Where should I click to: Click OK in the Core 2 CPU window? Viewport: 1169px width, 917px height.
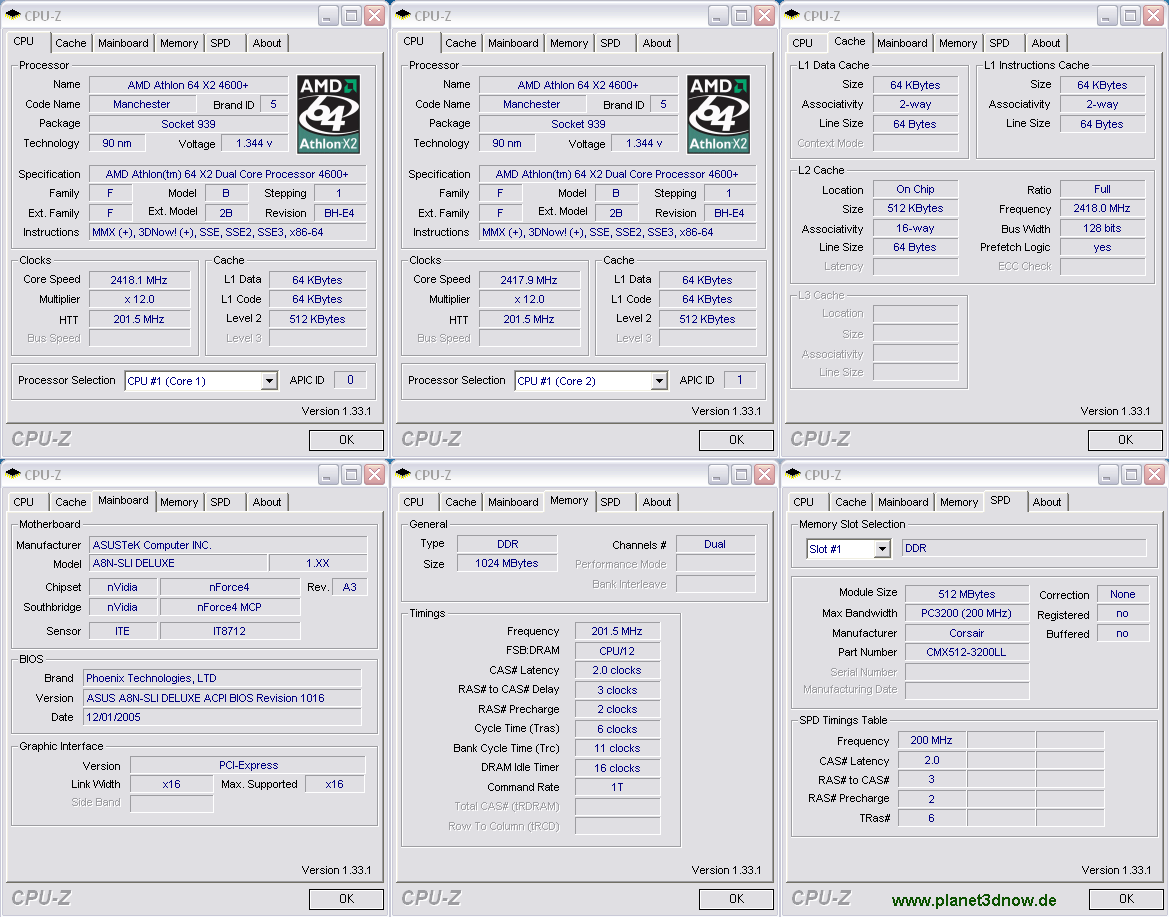tap(737, 440)
